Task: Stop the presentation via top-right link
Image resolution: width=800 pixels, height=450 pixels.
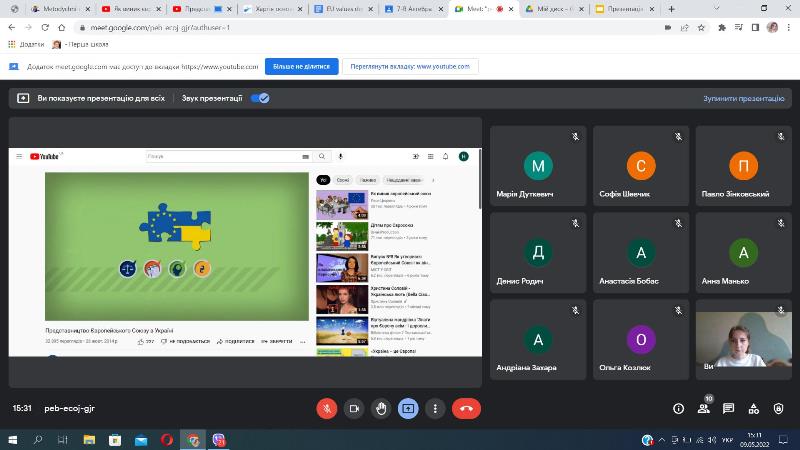Action: click(x=743, y=99)
